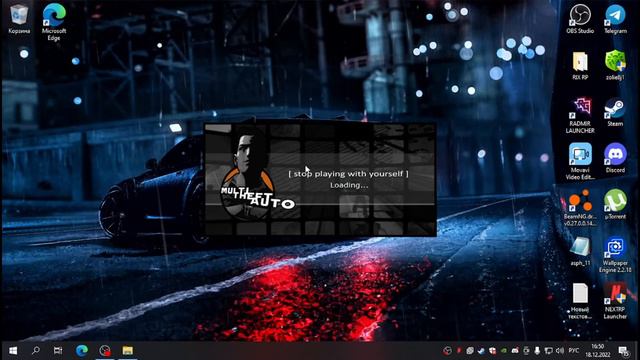
Task: Open the volume speaker tray icon
Action: 560,351
